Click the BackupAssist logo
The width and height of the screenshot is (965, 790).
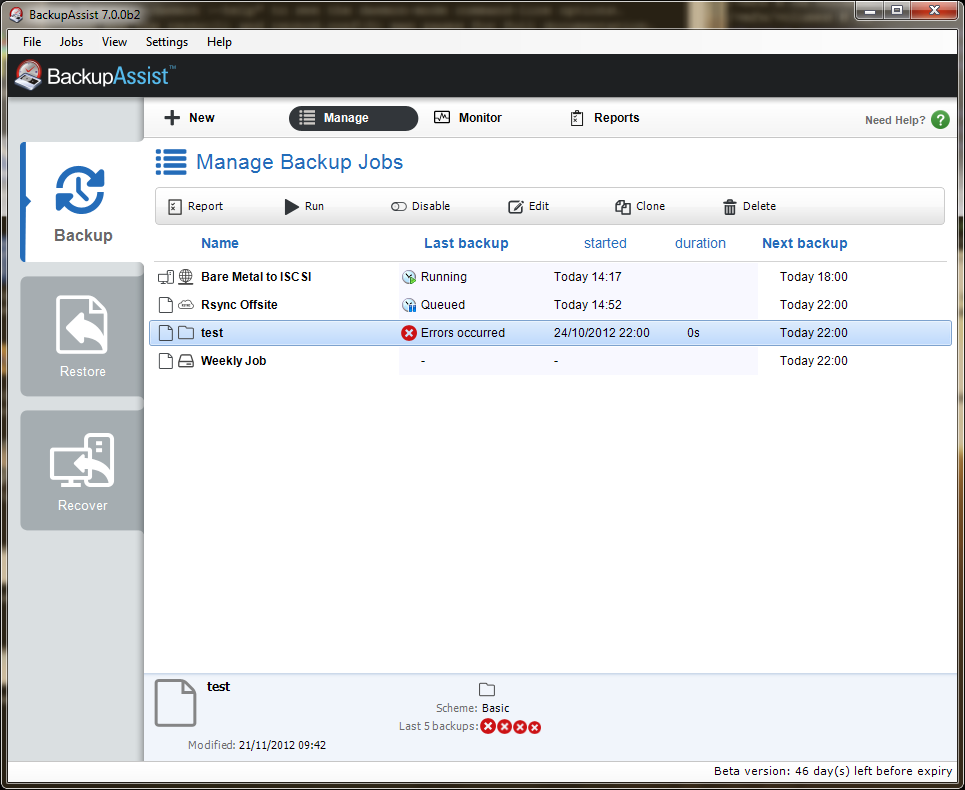(95, 75)
